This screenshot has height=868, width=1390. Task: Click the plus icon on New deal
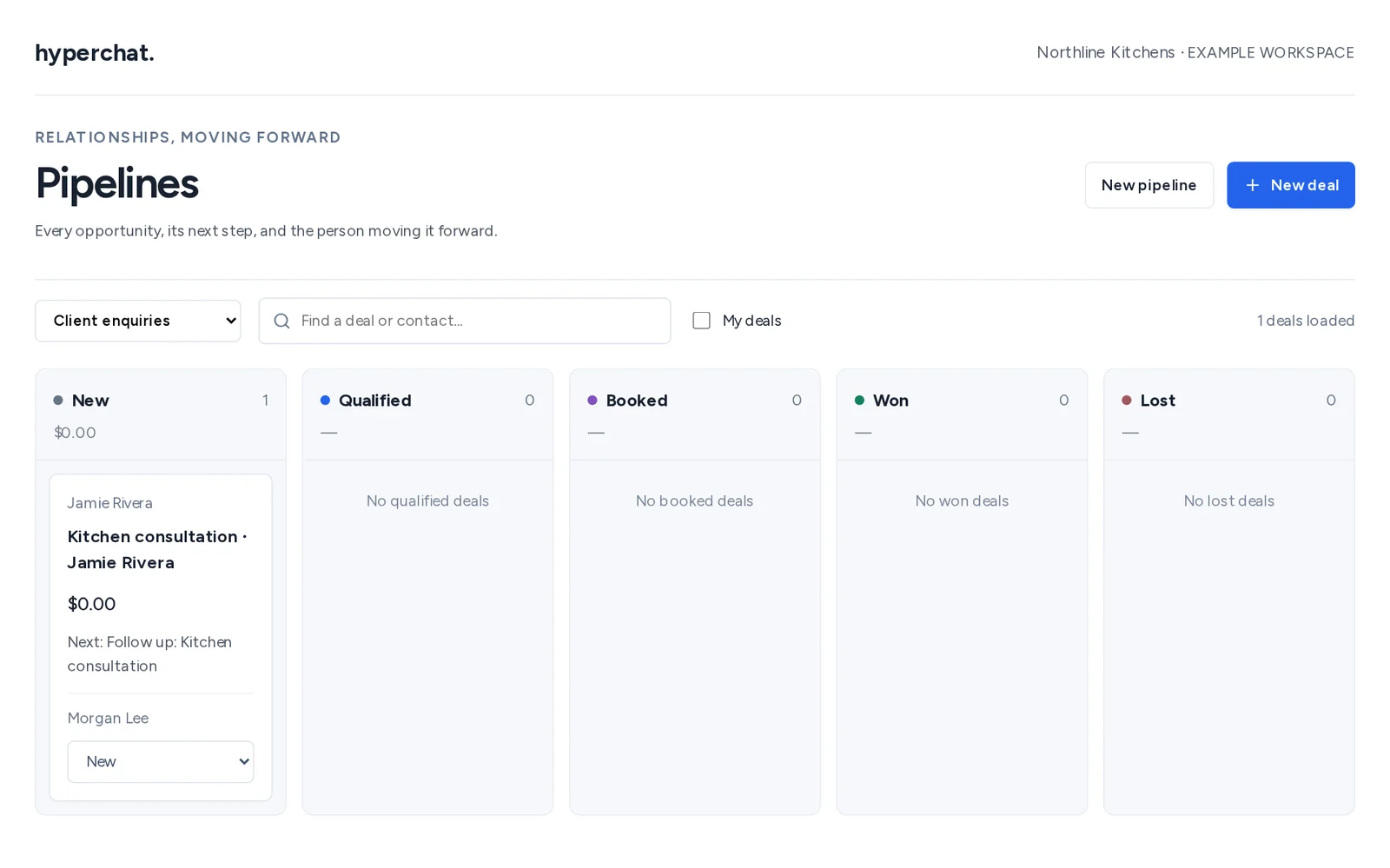tap(1252, 185)
